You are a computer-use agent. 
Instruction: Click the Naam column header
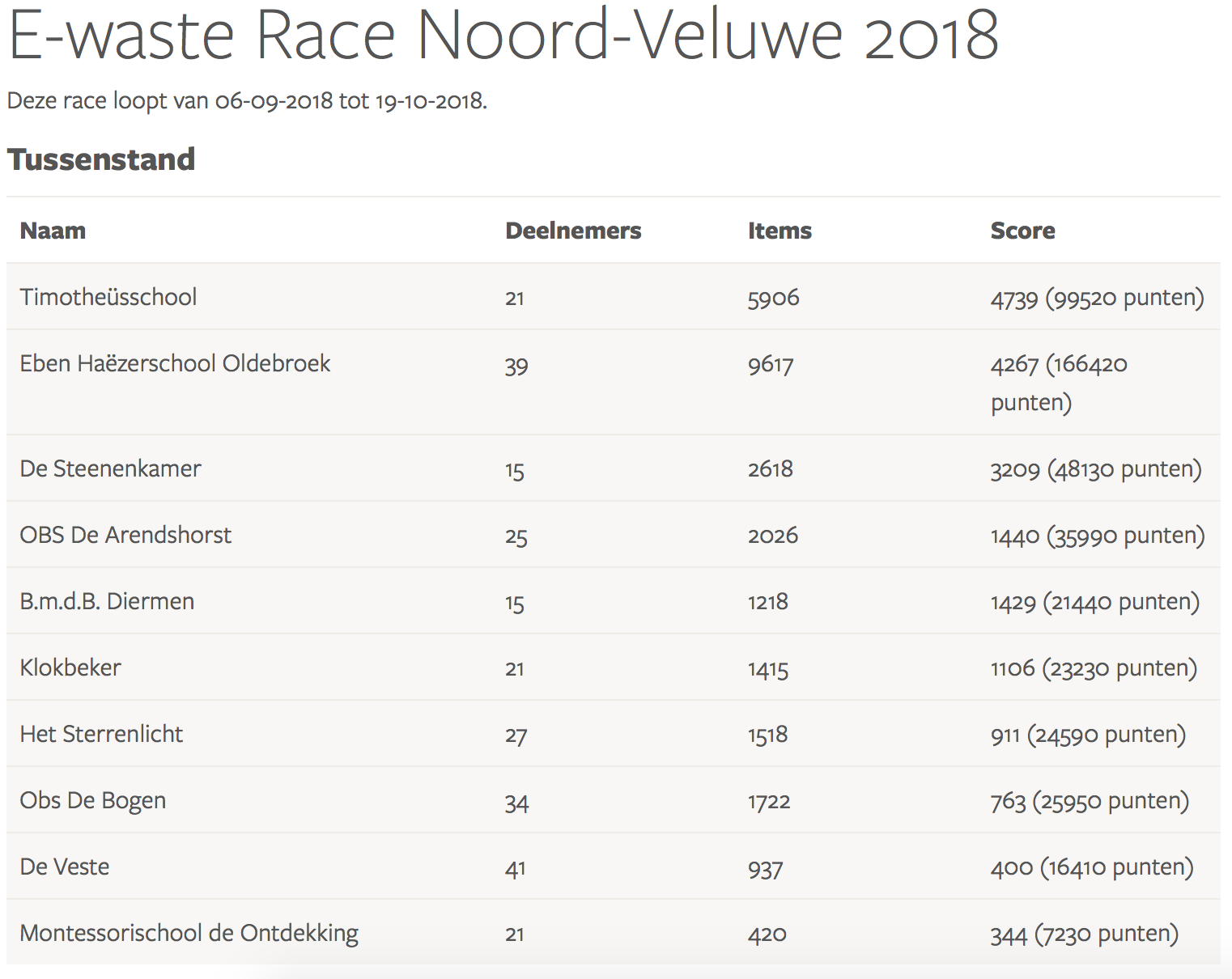53,231
